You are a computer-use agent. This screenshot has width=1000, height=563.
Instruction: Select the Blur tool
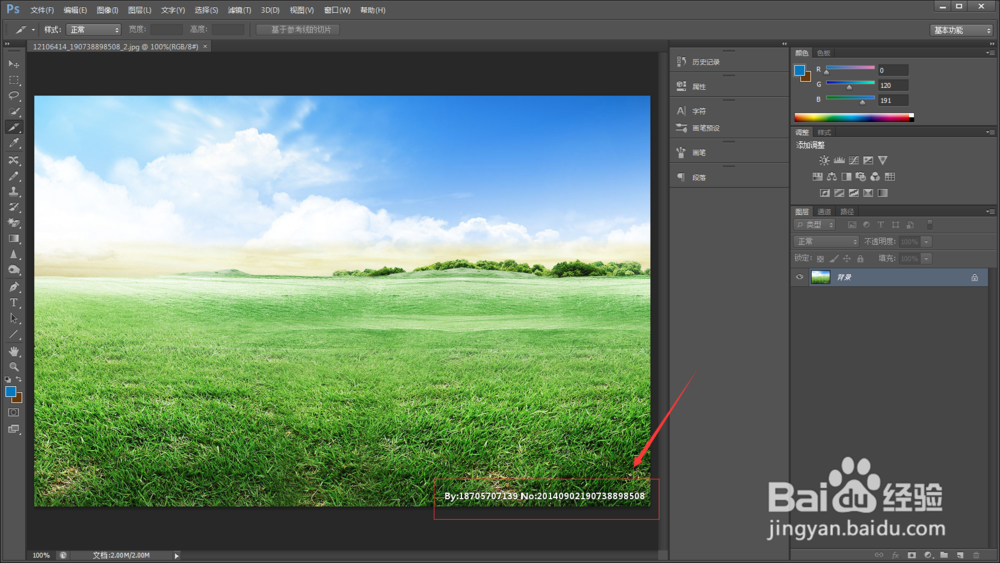13,254
